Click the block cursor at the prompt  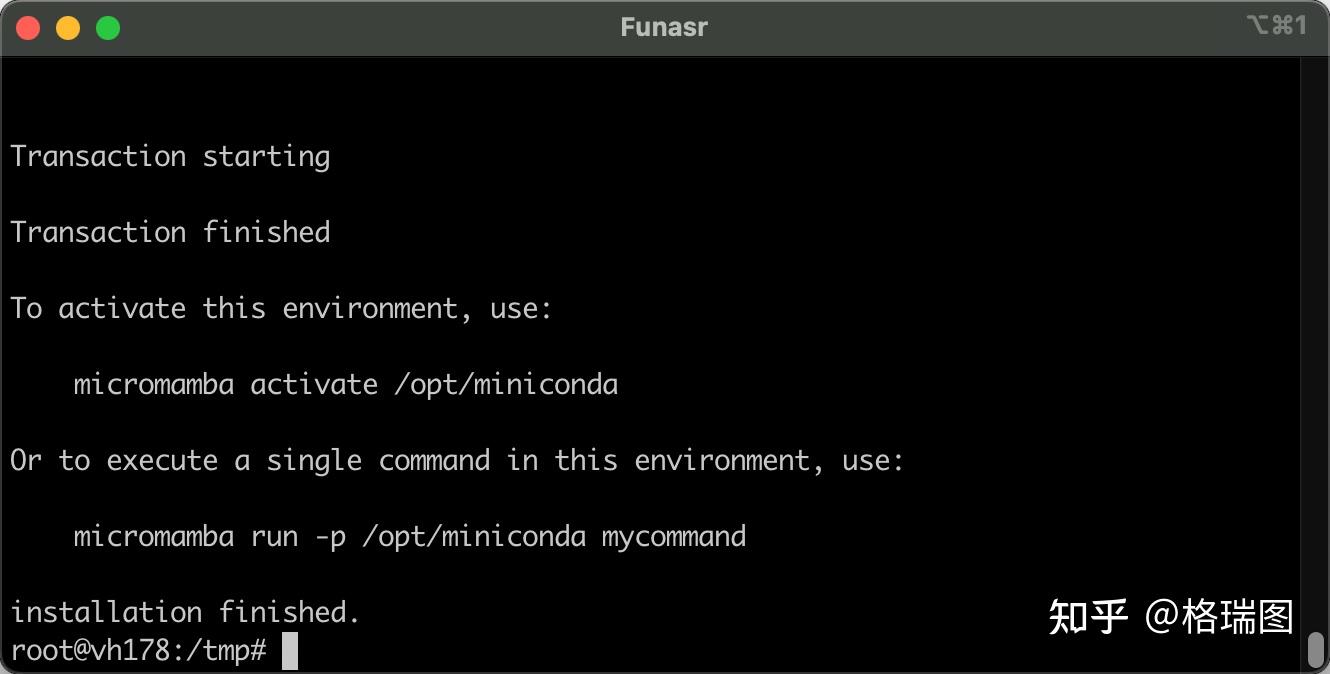coord(290,650)
